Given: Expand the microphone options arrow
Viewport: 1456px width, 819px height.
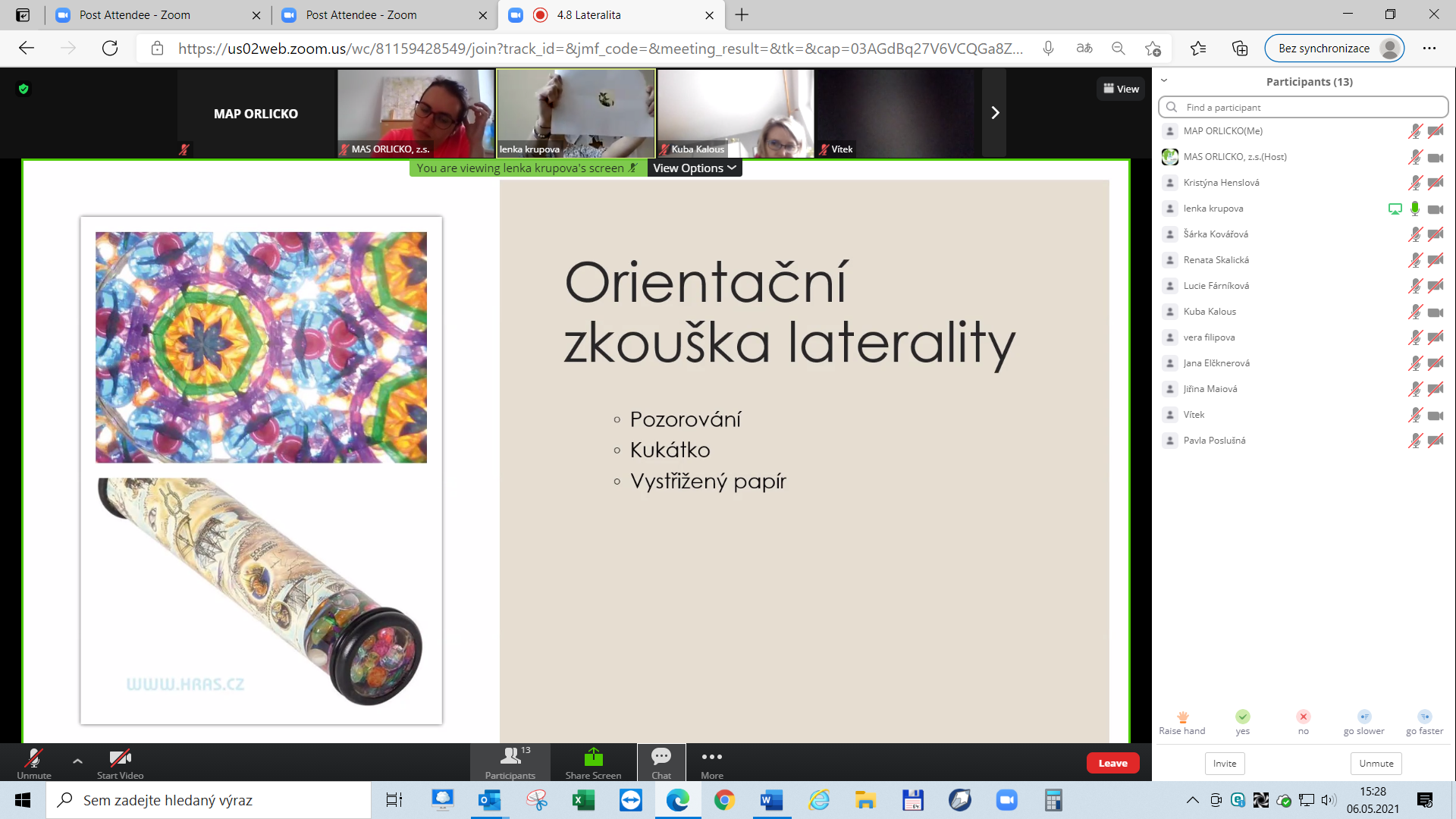Looking at the screenshot, I should click(77, 760).
